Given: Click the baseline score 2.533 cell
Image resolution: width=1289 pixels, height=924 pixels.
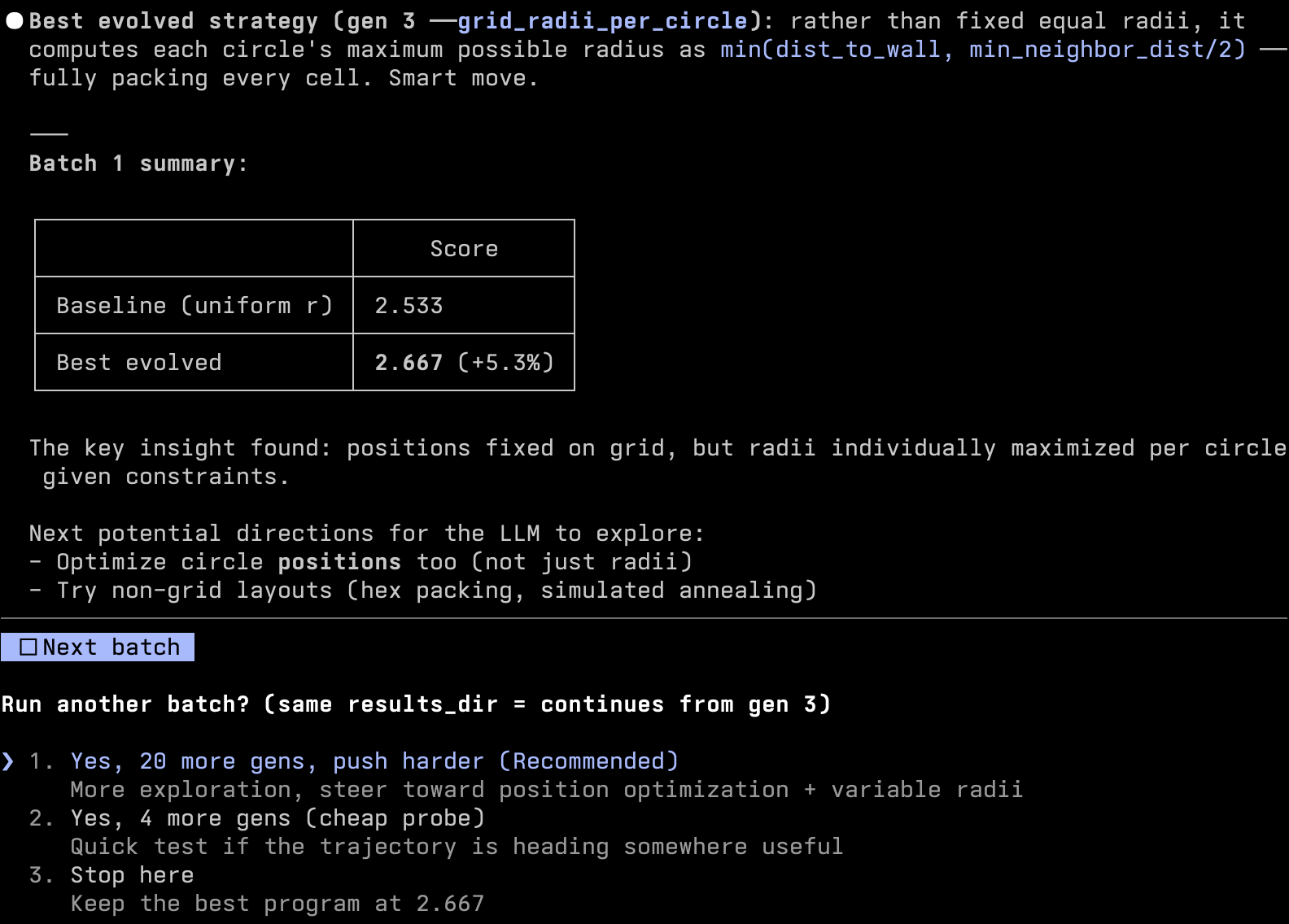Looking at the screenshot, I should click(x=409, y=306).
